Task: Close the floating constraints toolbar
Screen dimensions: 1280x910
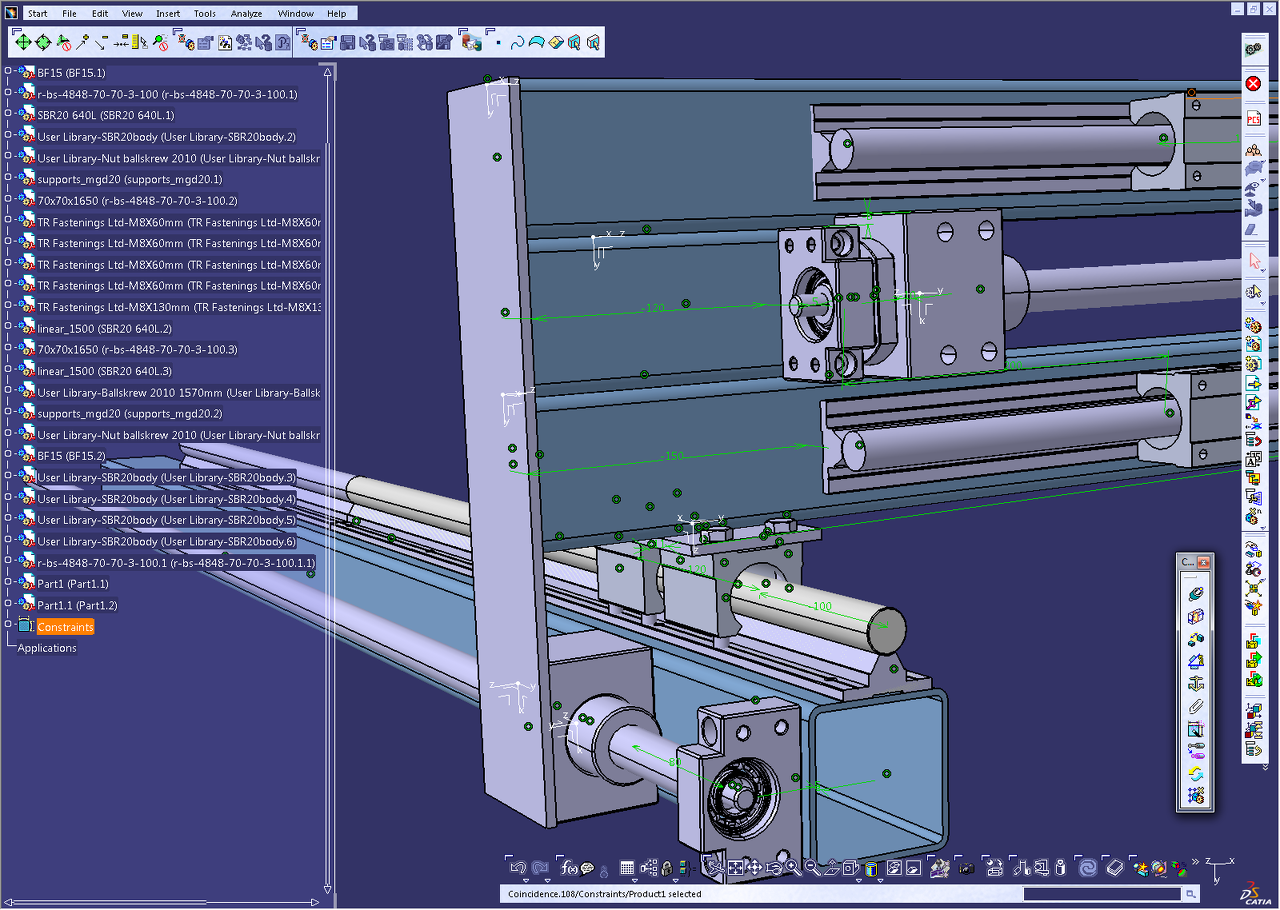Action: point(1203,563)
